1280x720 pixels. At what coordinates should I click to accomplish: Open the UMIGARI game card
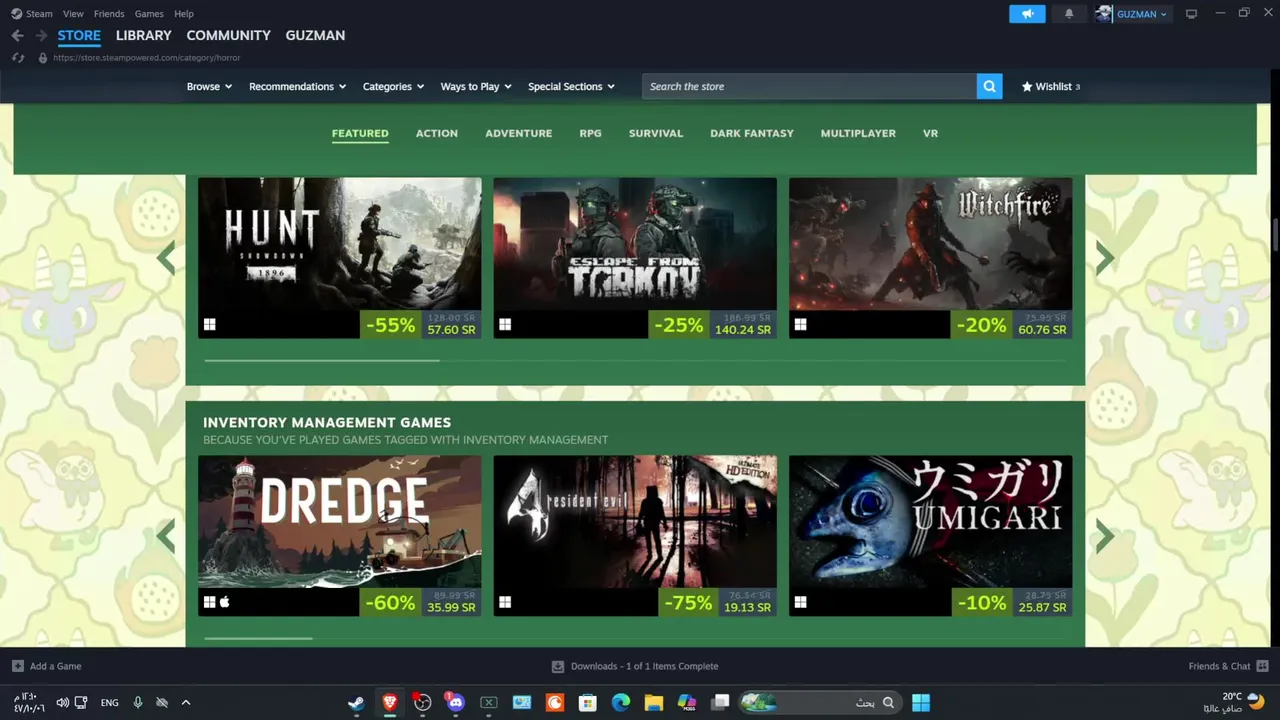(930, 536)
